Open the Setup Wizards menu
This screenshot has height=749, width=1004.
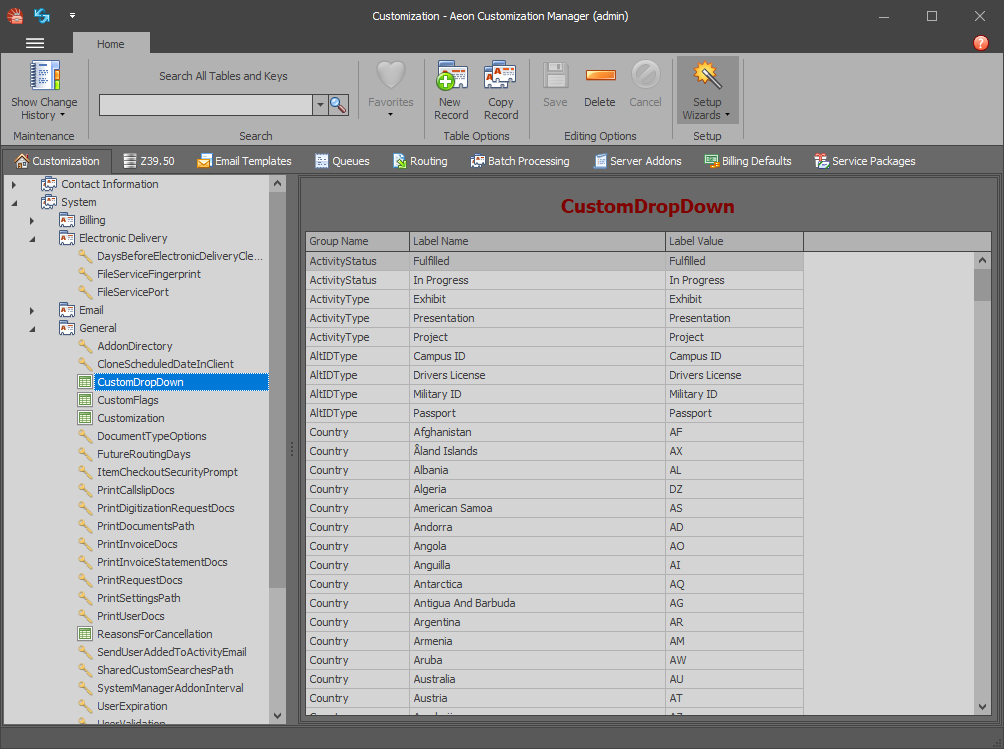(x=707, y=90)
